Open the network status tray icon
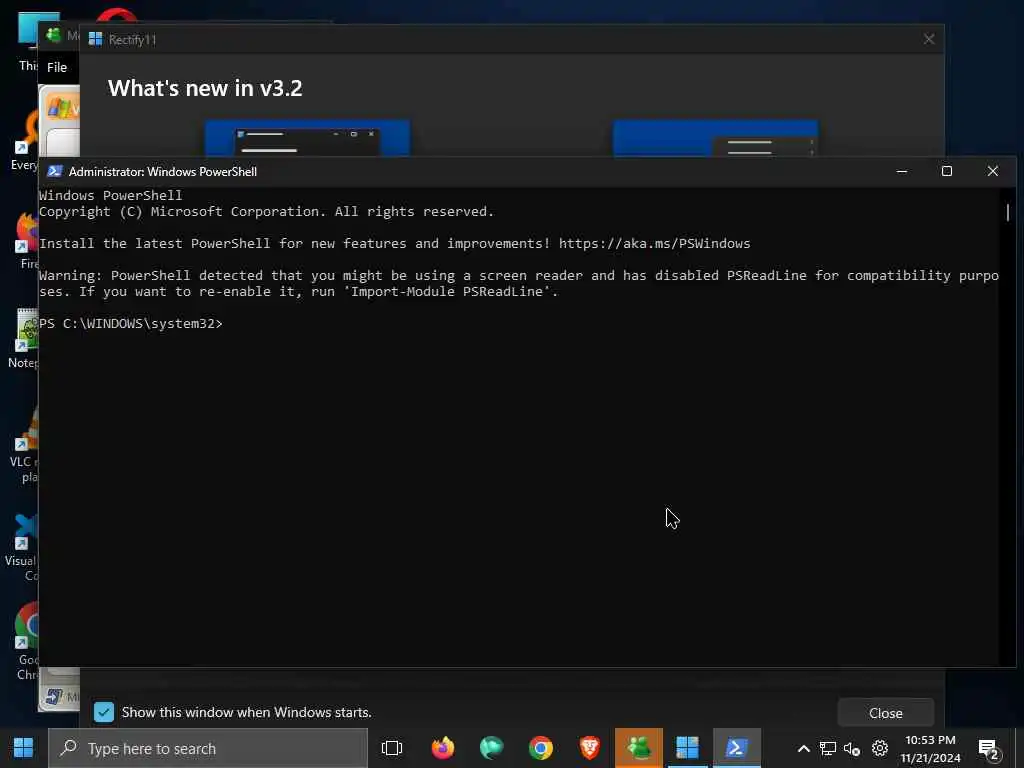This screenshot has height=768, width=1024. 828,749
